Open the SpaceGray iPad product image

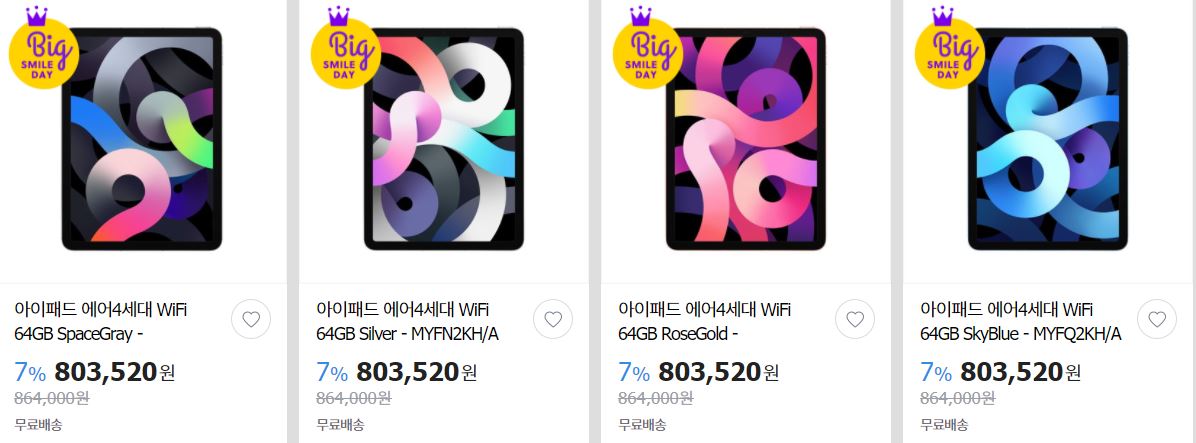[x=142, y=139]
